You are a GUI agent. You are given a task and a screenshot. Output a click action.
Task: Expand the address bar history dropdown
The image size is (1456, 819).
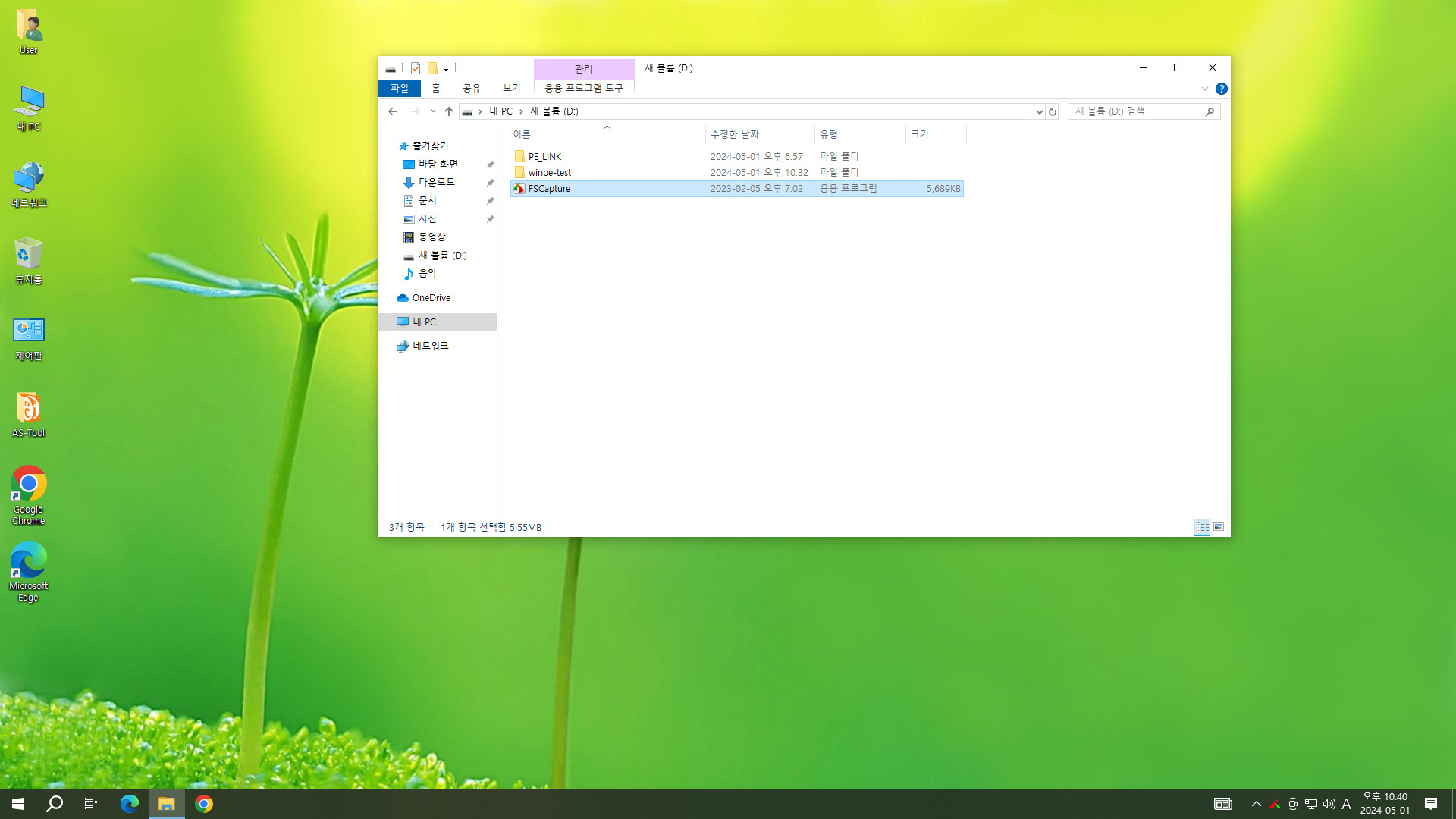(1039, 111)
